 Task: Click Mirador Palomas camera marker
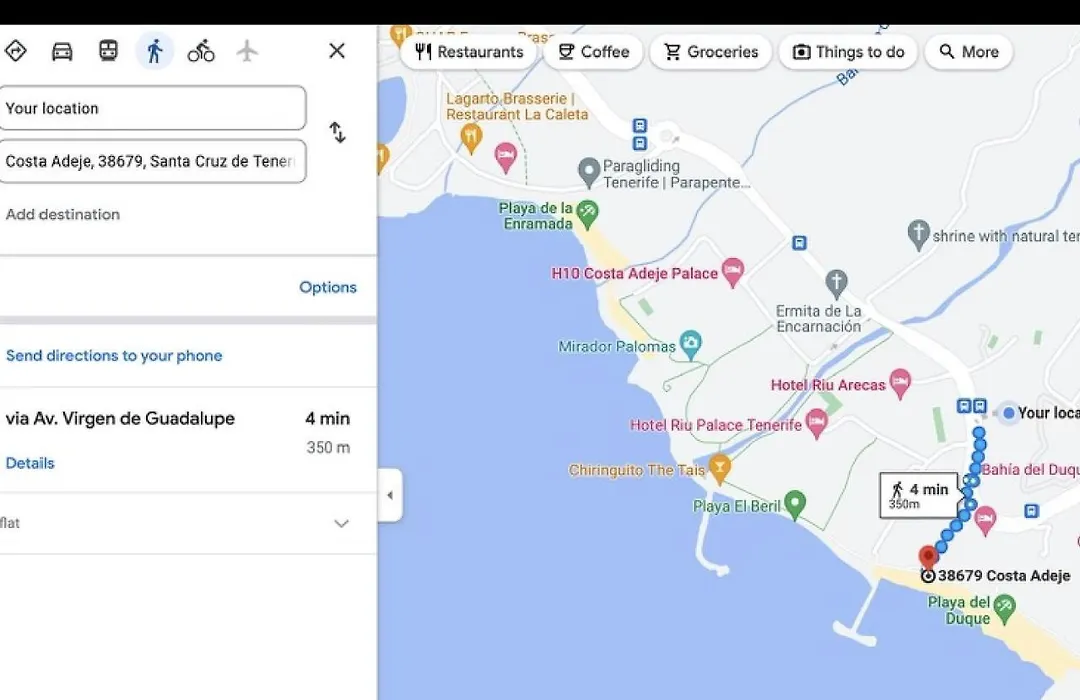tap(690, 344)
